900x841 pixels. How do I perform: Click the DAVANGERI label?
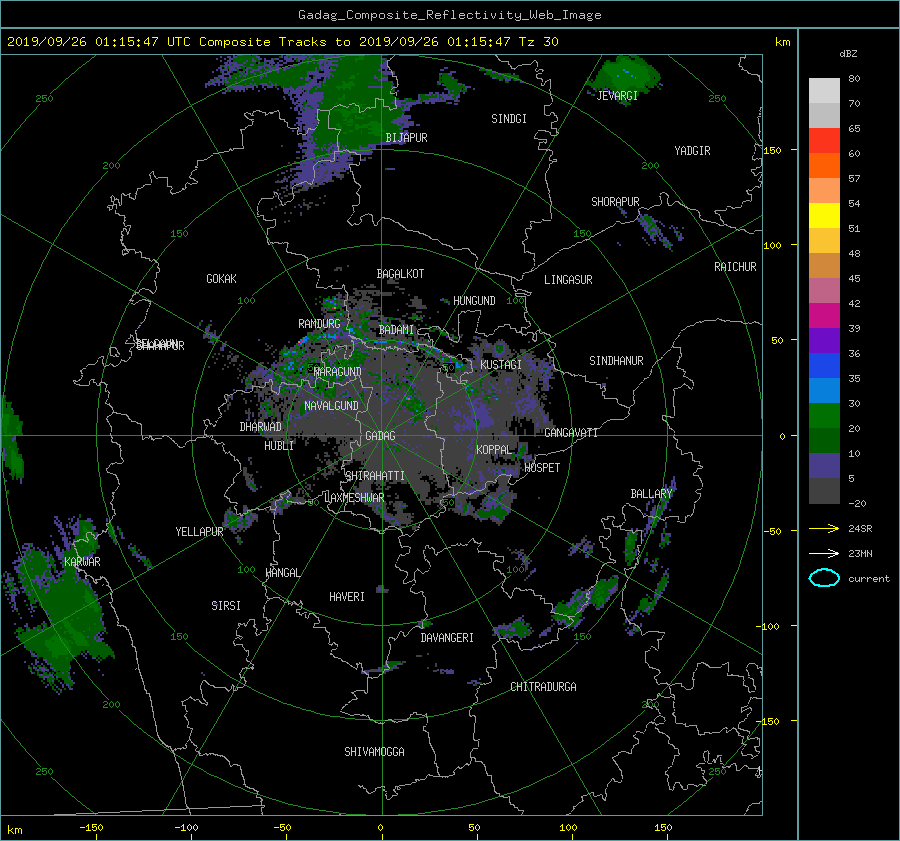pos(447,638)
